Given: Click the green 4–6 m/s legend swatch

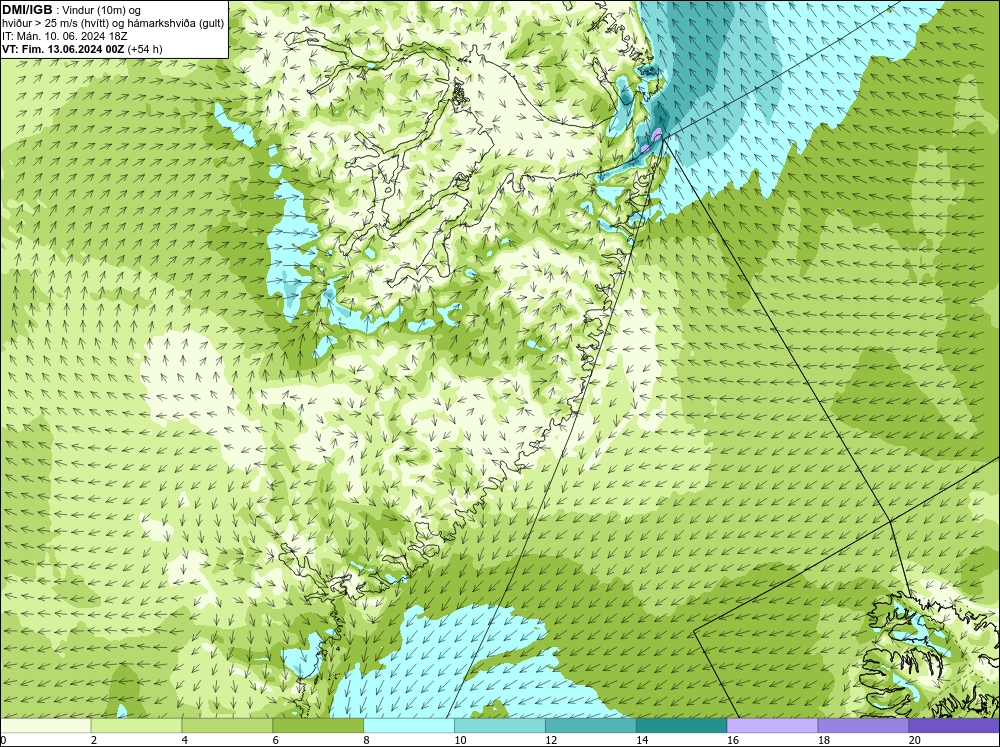Looking at the screenshot, I should (227, 726).
